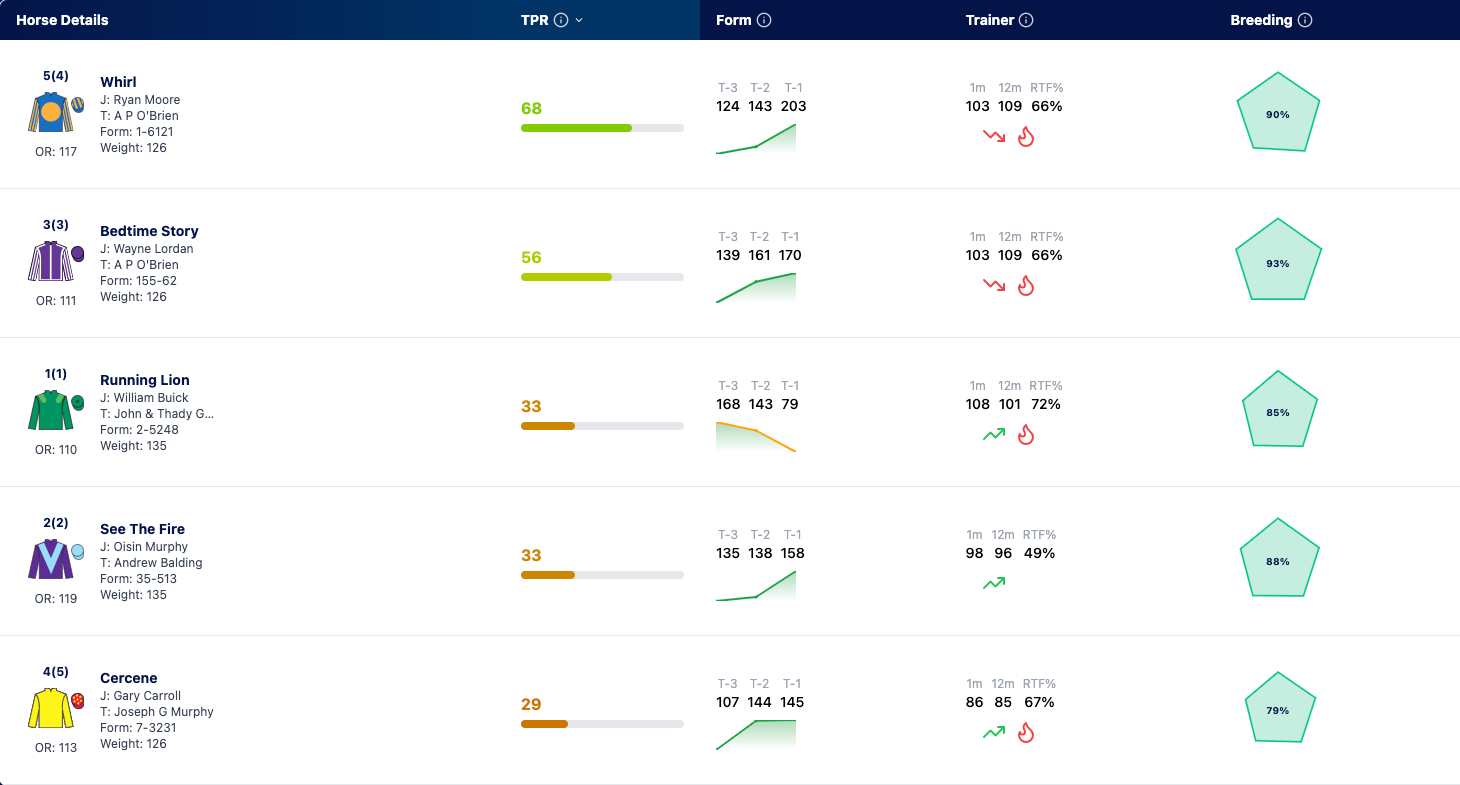Viewport: 1460px width, 785px height.
Task: Expand the TPR sort chevron
Action: [579, 20]
